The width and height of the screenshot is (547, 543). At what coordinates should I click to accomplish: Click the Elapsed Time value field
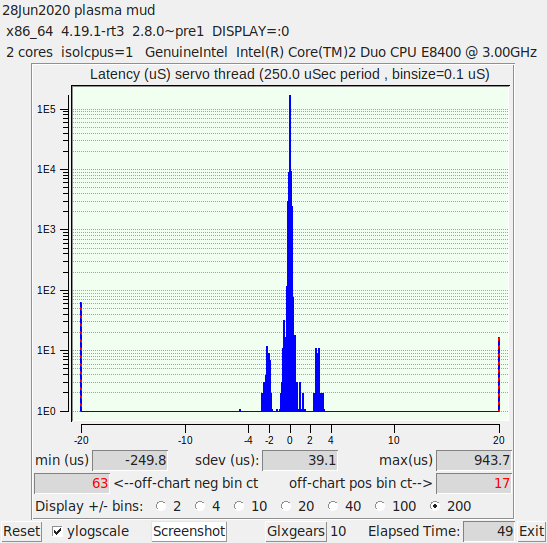pos(489,531)
